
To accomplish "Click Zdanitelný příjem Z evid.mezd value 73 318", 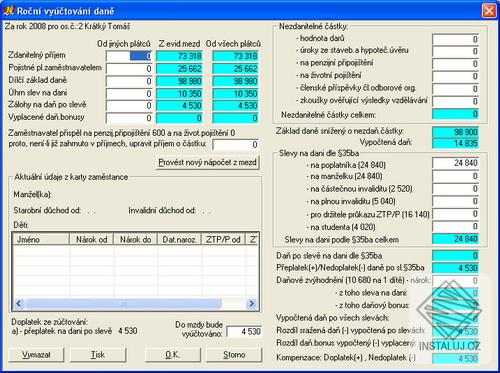I will (179, 56).
